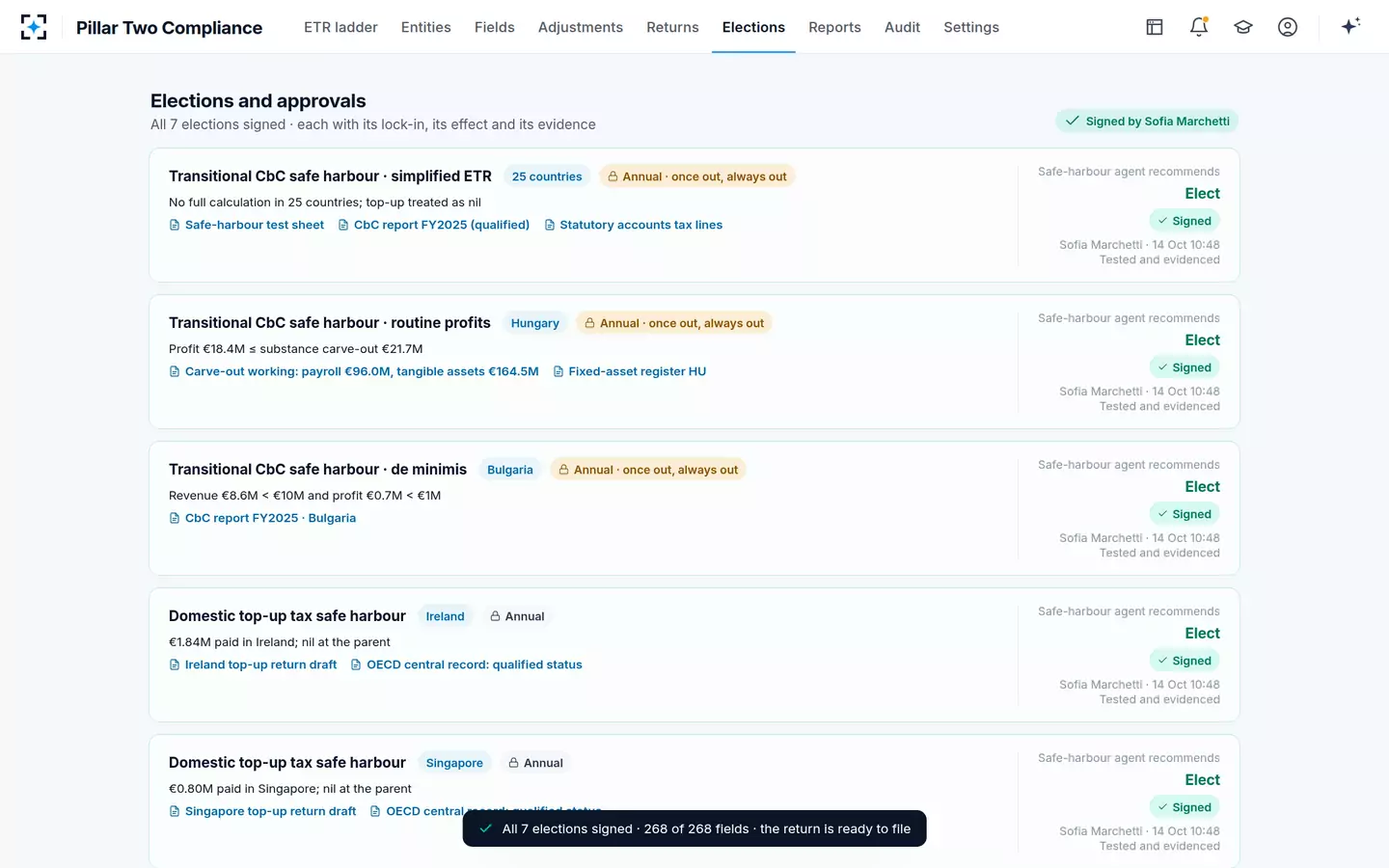
Task: Click the Singapore jurisdiction tag
Action: (454, 763)
